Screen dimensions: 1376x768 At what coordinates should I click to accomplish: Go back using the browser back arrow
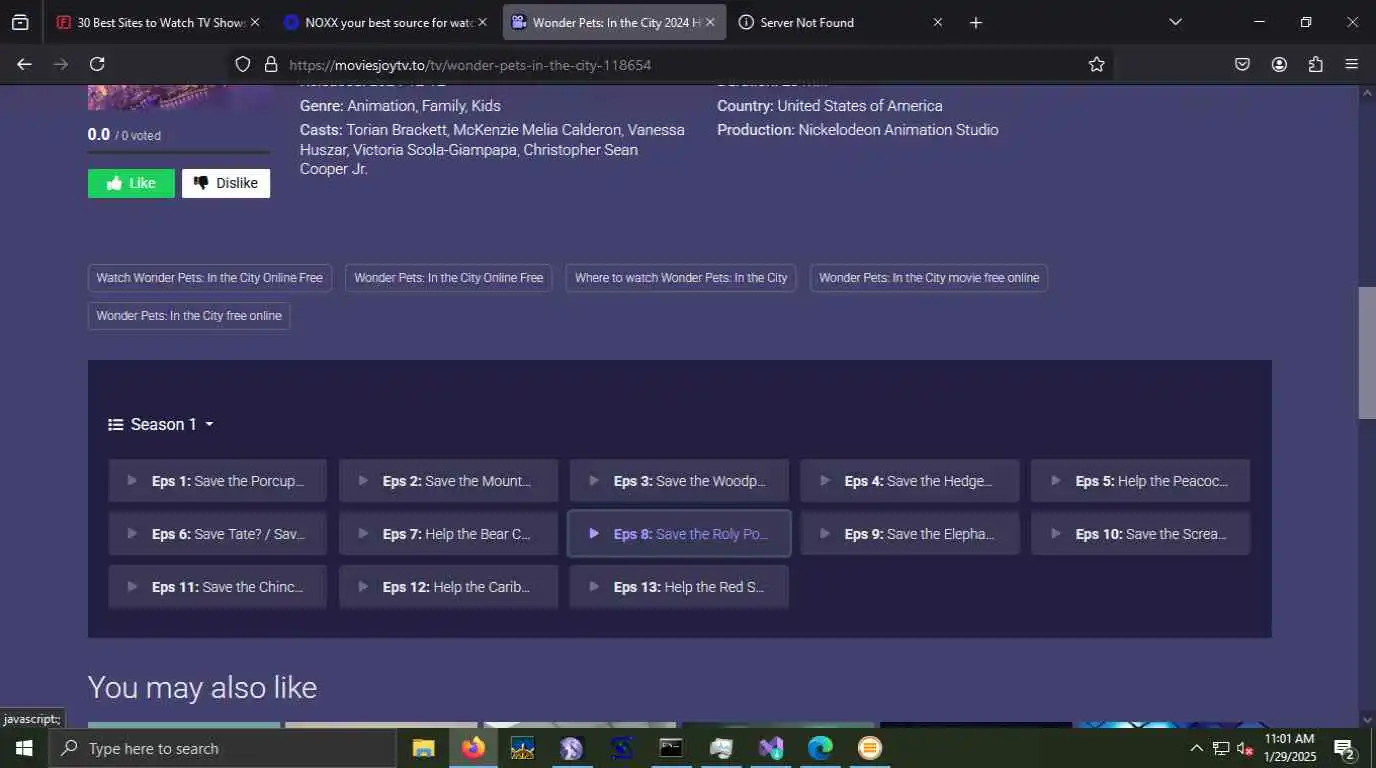point(24,64)
